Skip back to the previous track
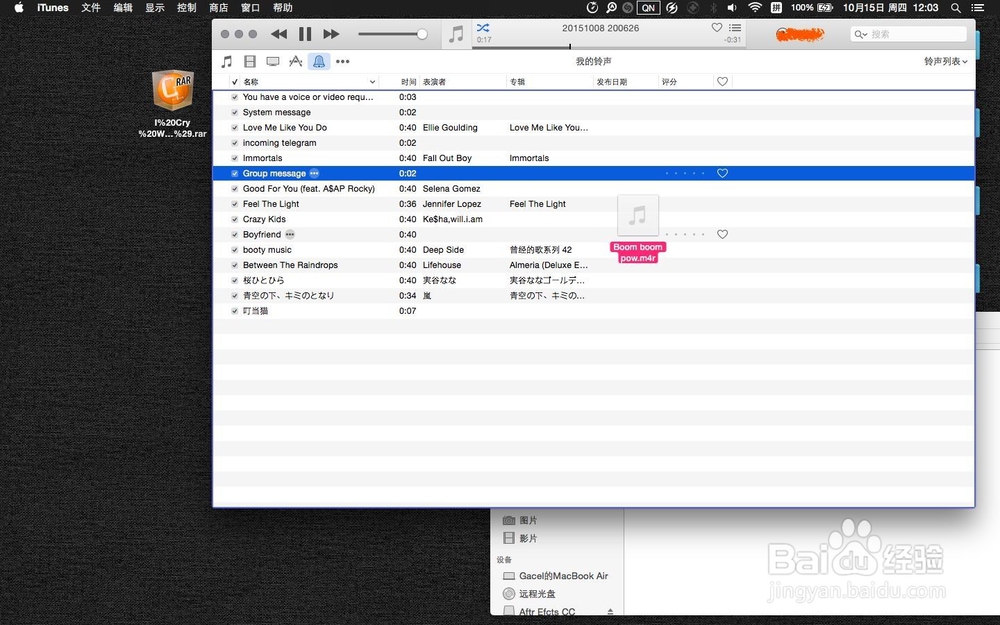This screenshot has width=1000, height=625. [279, 34]
